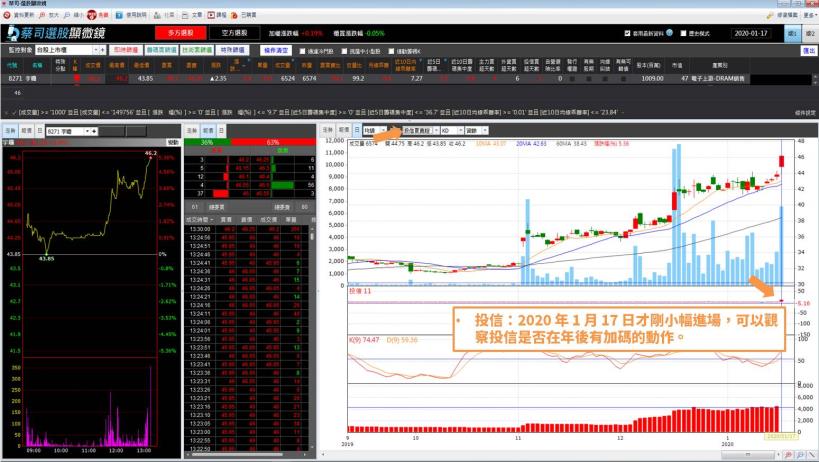Click the 即時篩選 filter button
The image size is (819, 462).
[126, 50]
